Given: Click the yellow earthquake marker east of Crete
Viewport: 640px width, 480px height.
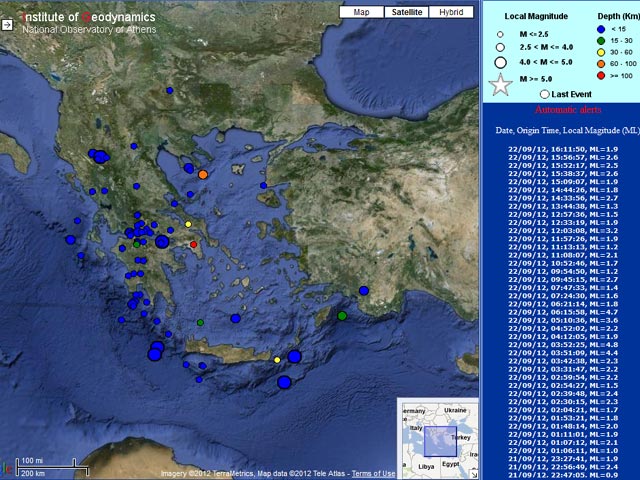Looking at the screenshot, I should click(x=277, y=360).
